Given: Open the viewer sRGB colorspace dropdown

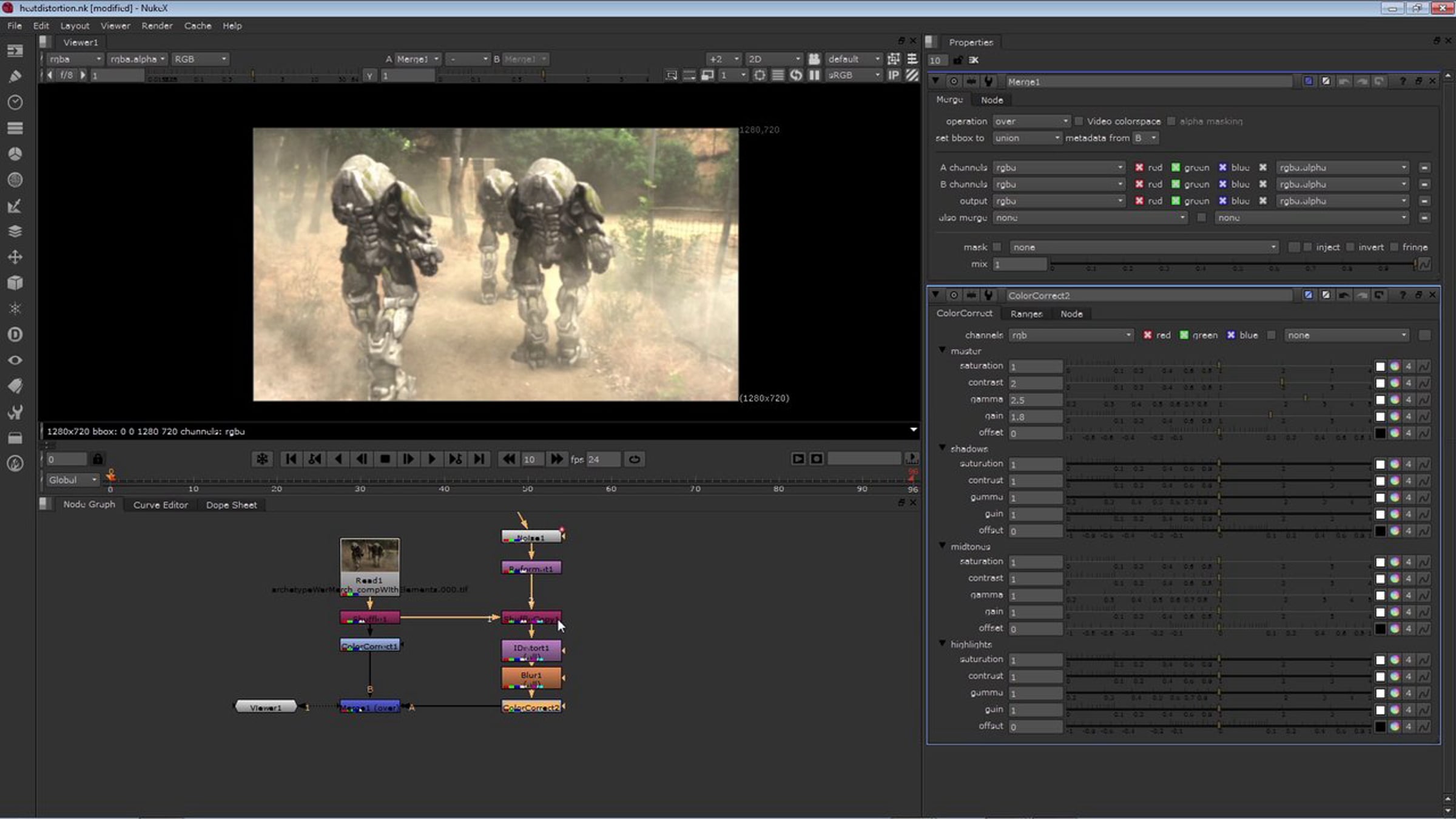Looking at the screenshot, I should tap(854, 75).
